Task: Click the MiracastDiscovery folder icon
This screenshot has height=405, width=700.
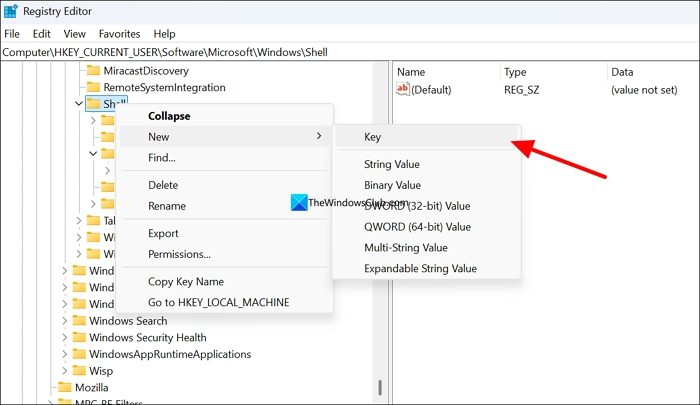Action: pyautogui.click(x=93, y=71)
